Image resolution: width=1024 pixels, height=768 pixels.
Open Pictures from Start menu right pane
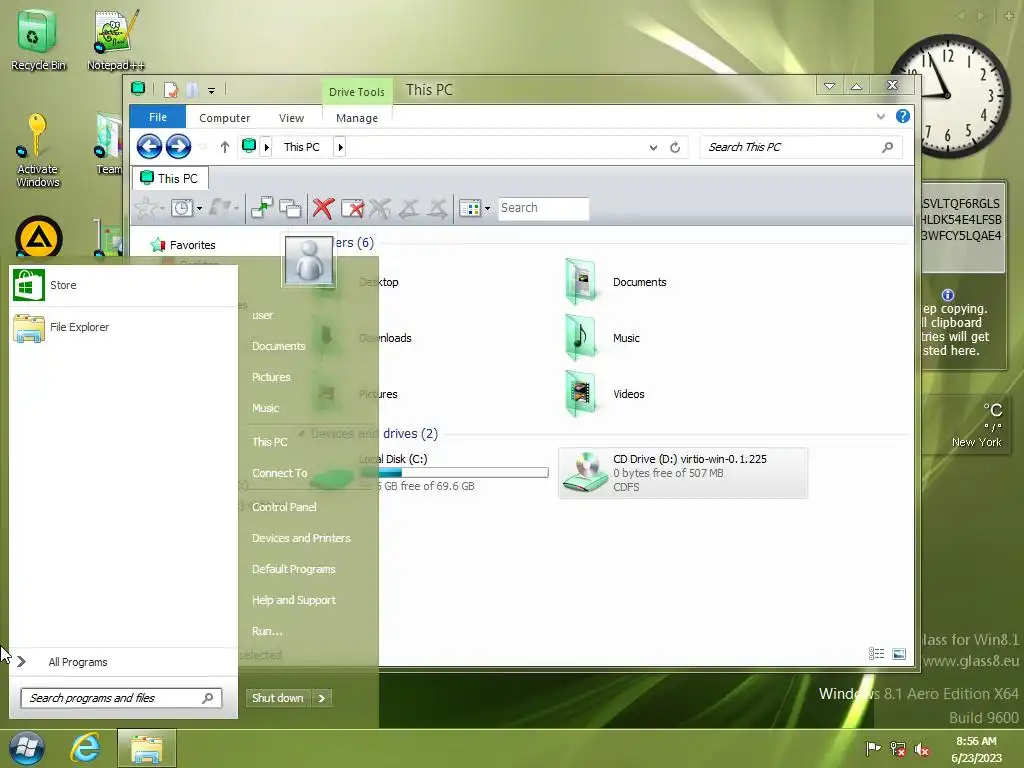tap(271, 377)
